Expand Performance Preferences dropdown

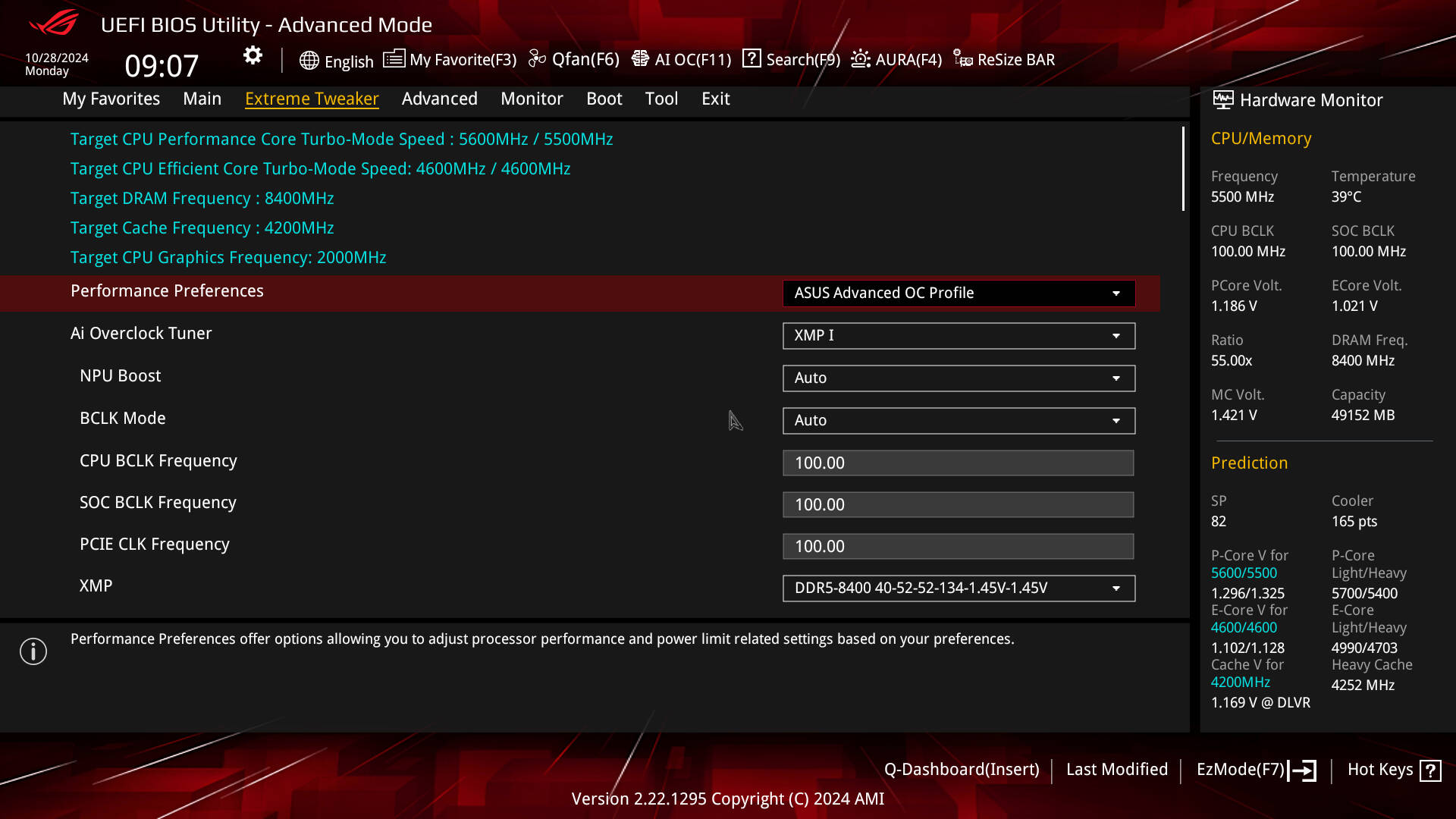[959, 293]
